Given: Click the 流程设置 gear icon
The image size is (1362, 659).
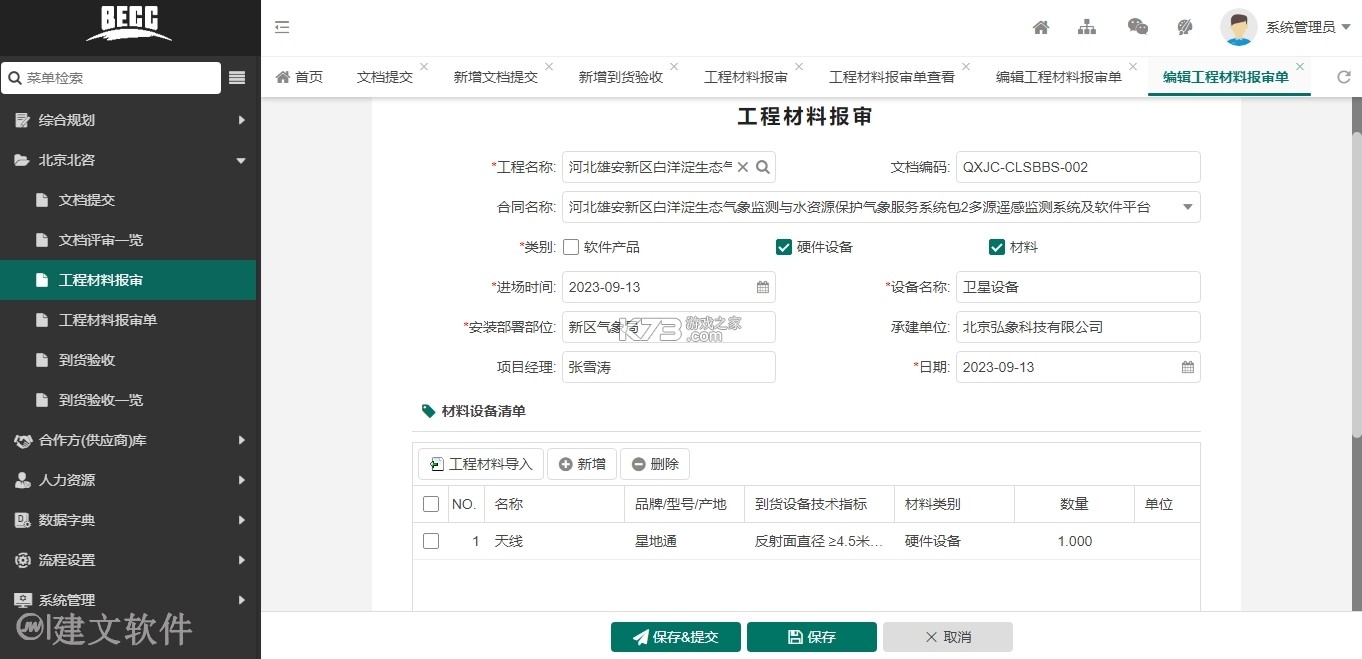Looking at the screenshot, I should click(22, 560).
